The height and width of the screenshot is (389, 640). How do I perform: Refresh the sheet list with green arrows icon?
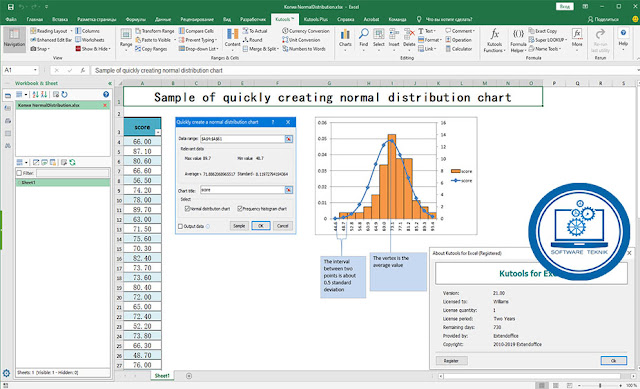click(x=73, y=162)
